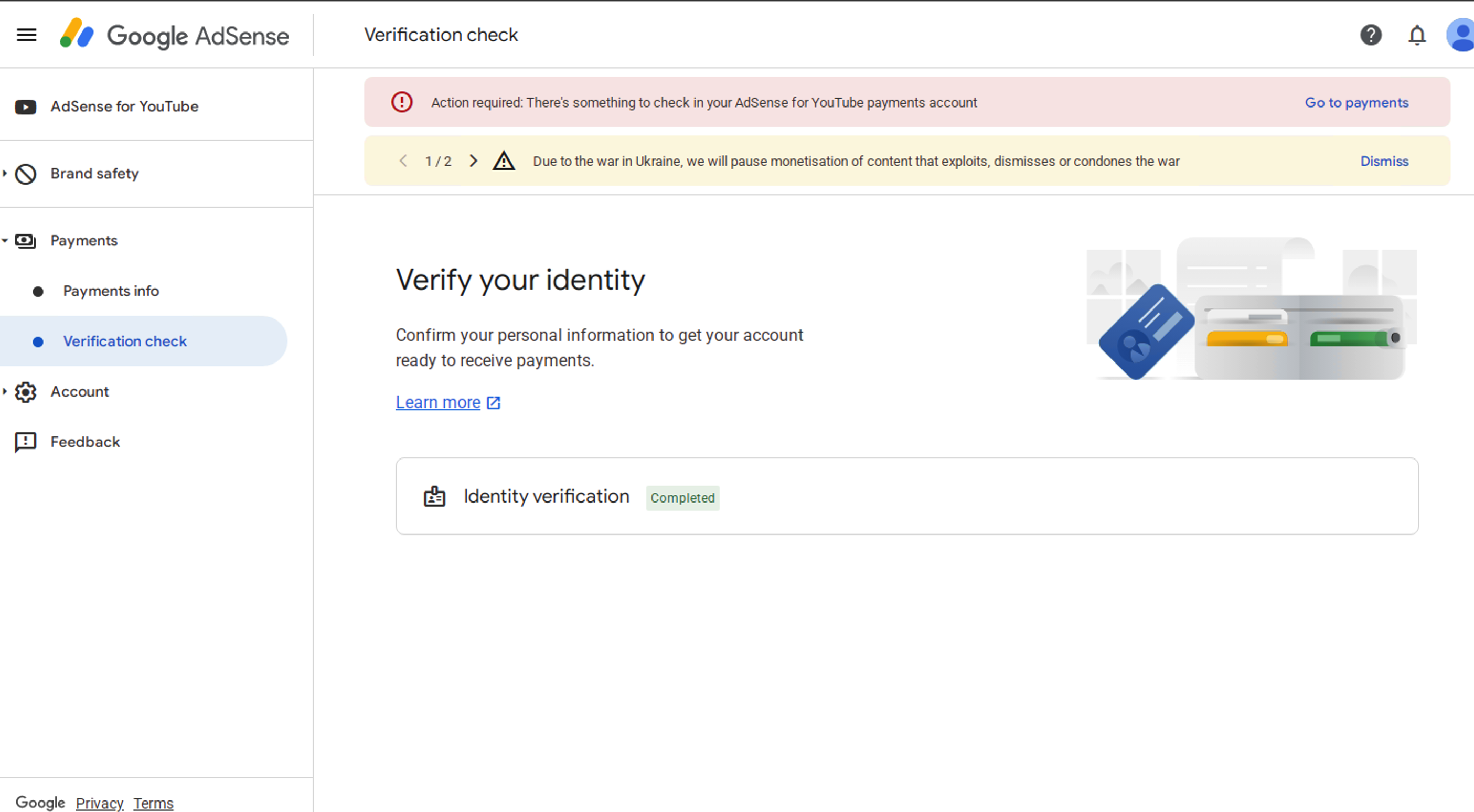Image resolution: width=1474 pixels, height=812 pixels.
Task: Click the Google AdSense logo
Action: coord(175,35)
